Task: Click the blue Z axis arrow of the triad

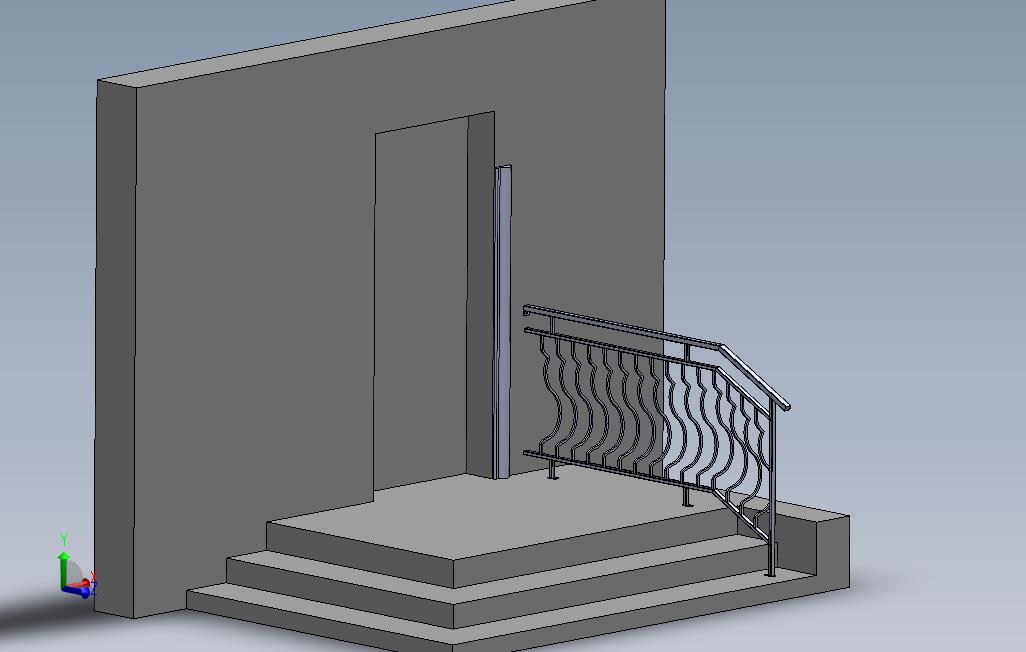Action: coord(77,591)
